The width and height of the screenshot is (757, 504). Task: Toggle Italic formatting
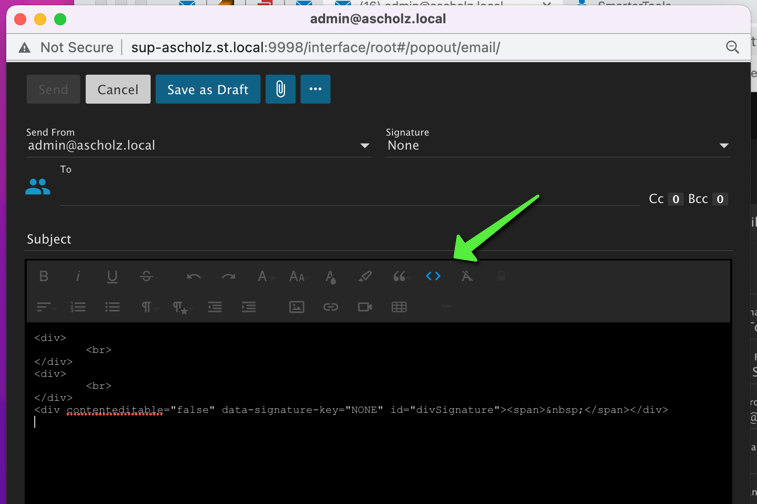[78, 276]
